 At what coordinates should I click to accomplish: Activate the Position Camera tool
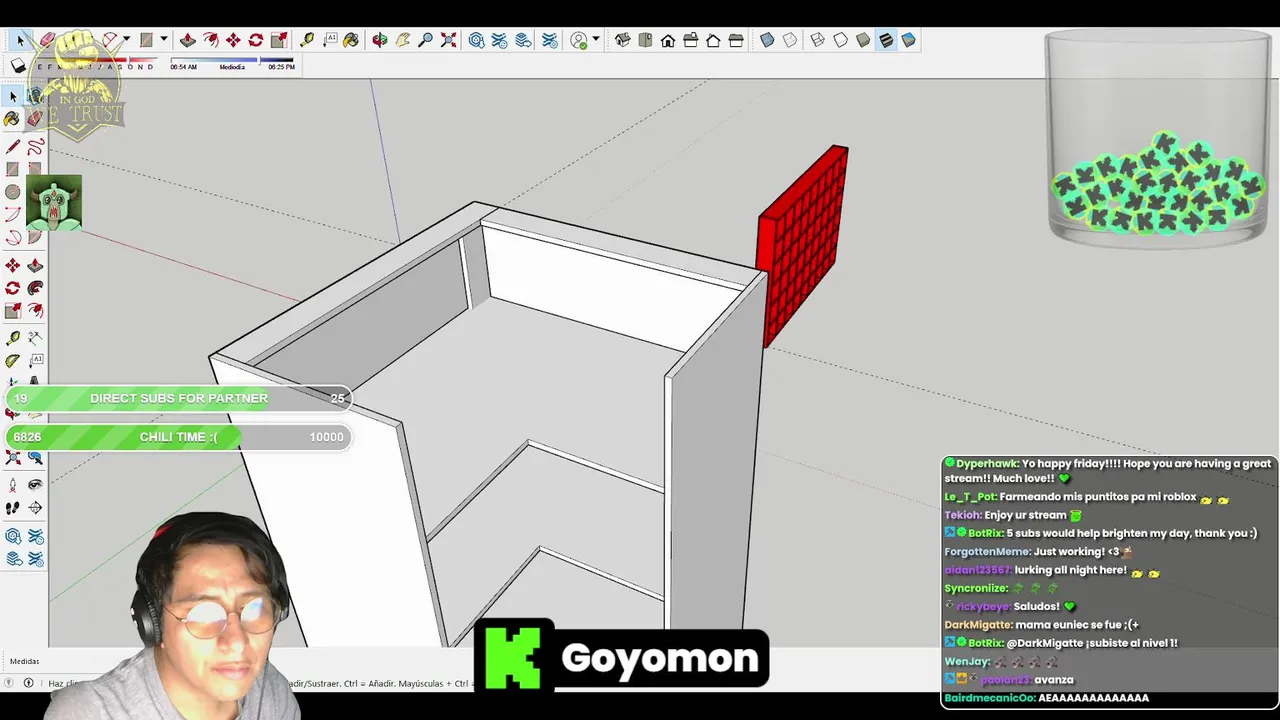pos(12,485)
